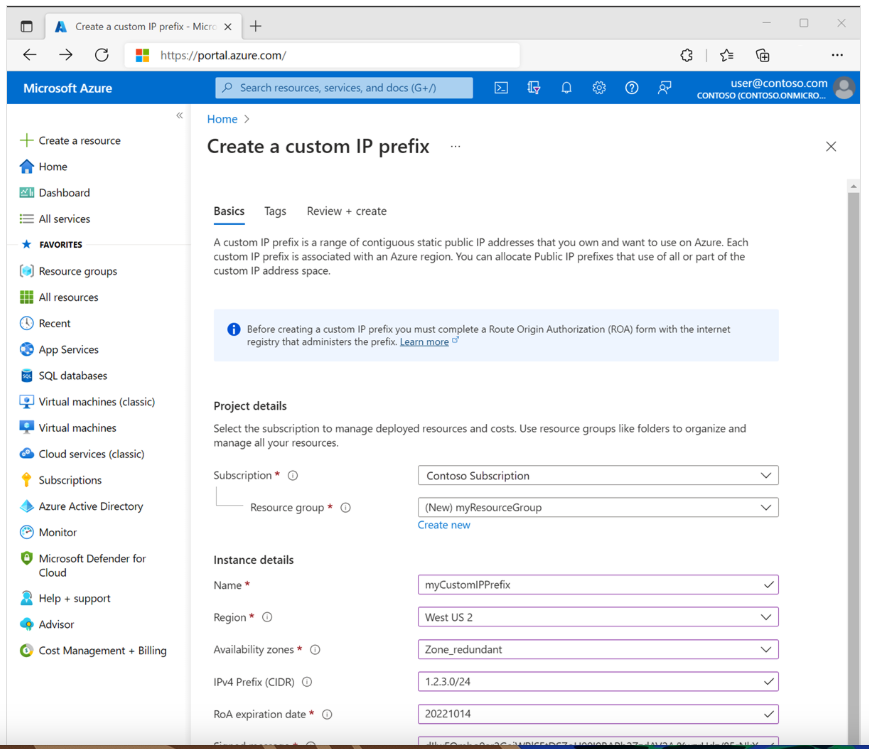The image size is (869, 749).
Task: Click Create new resource group link
Action: point(443,524)
